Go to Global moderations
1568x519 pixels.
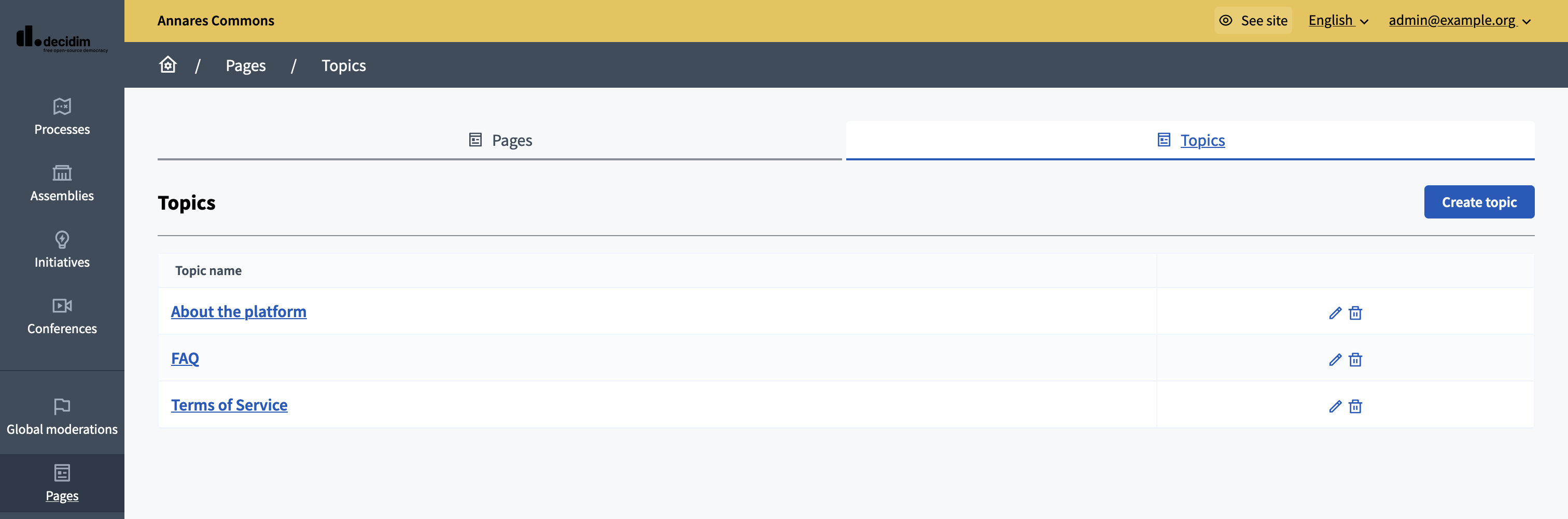point(62,417)
